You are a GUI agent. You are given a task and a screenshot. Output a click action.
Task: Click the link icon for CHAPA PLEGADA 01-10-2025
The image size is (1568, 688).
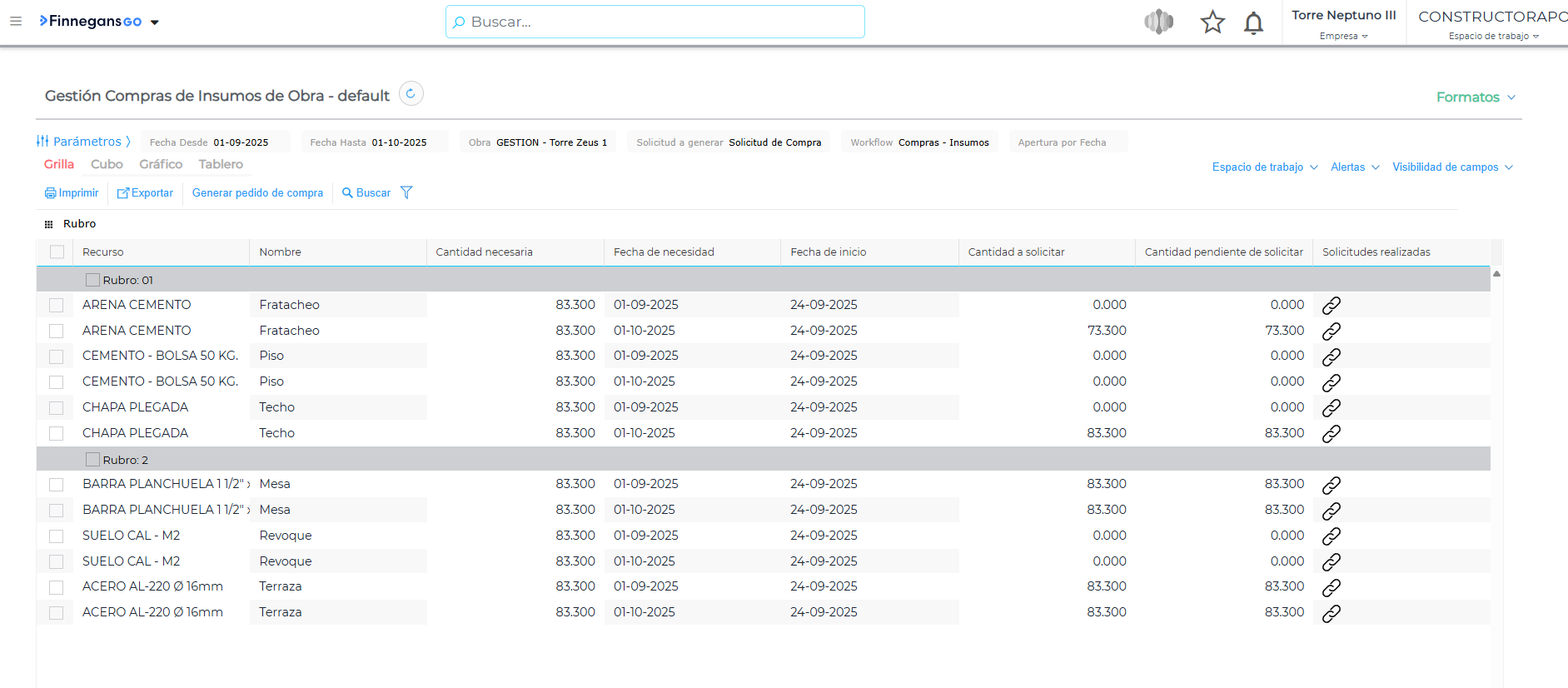[x=1331, y=434]
